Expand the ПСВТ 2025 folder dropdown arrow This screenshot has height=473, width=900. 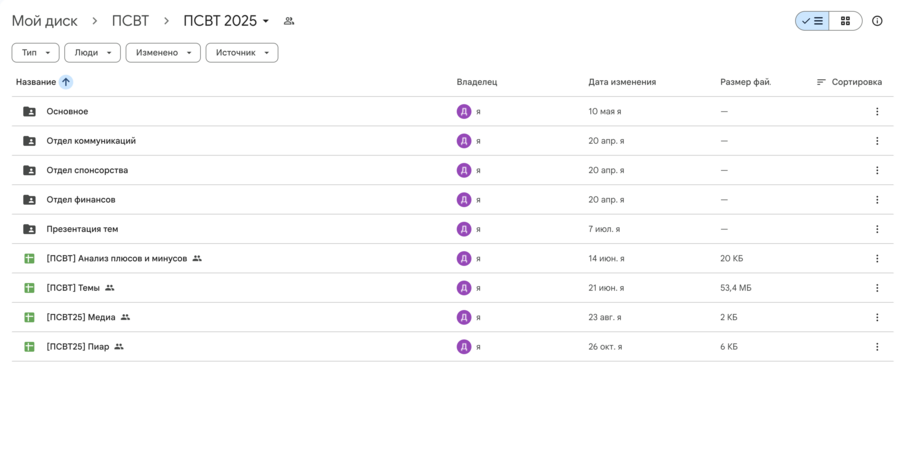(266, 21)
